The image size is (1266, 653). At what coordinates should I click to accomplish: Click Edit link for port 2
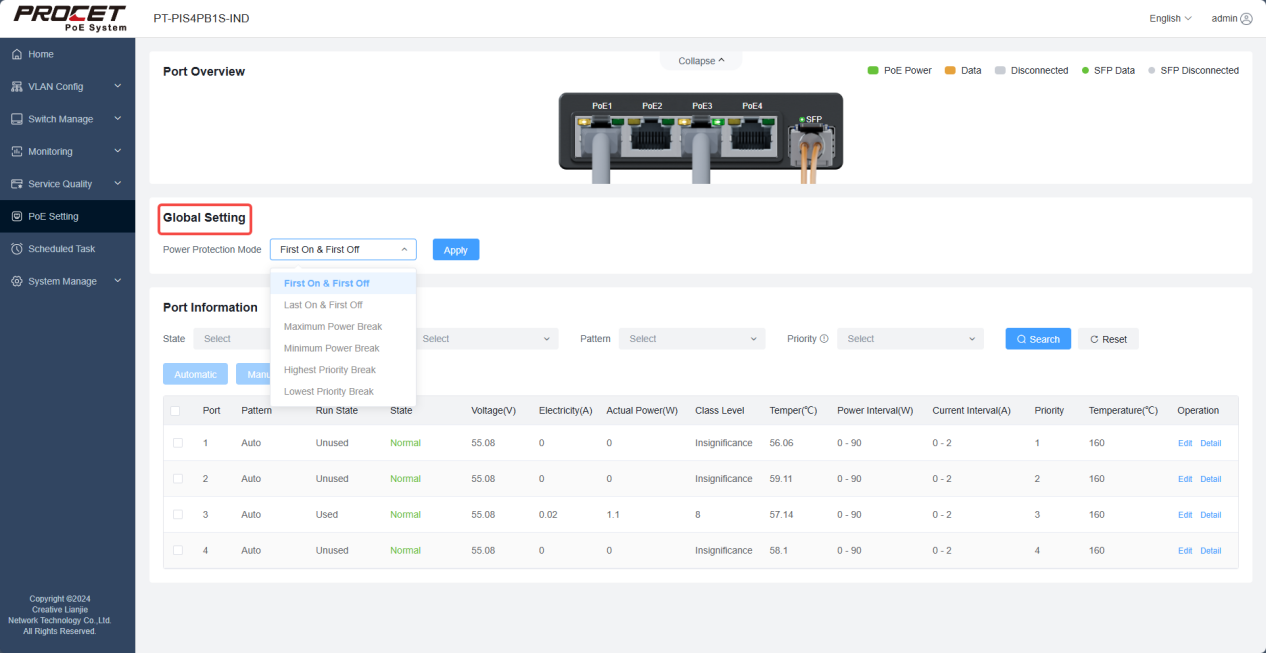coord(1185,479)
